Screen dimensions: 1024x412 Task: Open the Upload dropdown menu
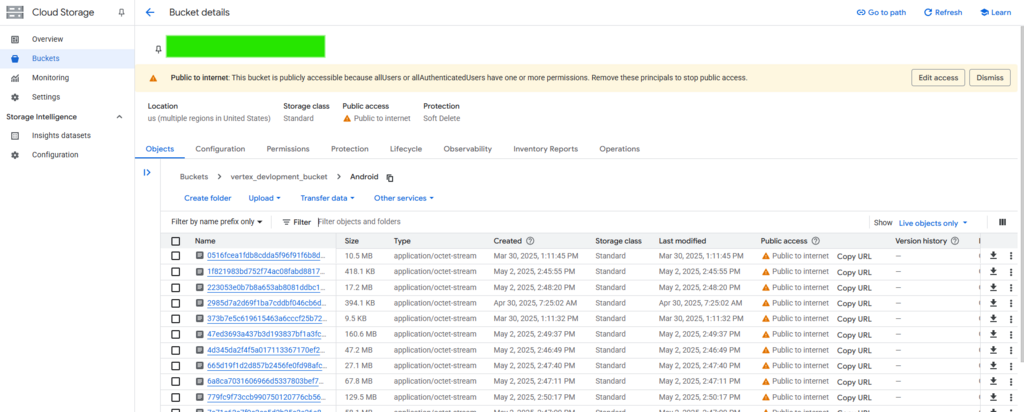pos(266,198)
